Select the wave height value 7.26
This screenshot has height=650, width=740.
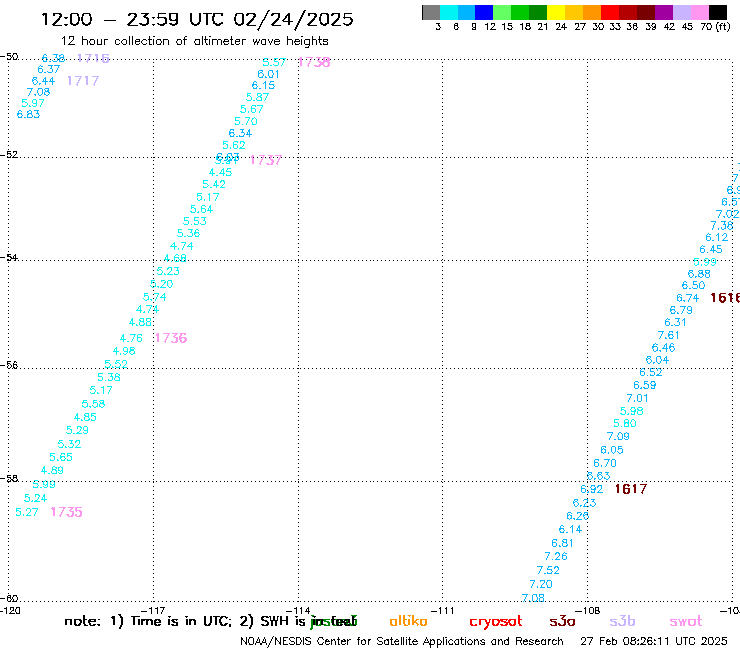click(556, 557)
